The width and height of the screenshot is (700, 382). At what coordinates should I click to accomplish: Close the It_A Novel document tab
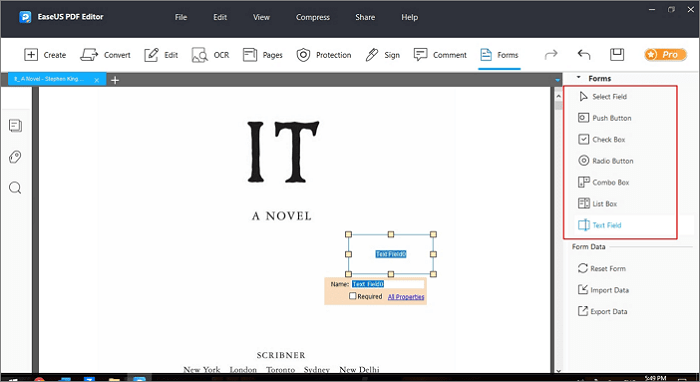[x=96, y=80]
